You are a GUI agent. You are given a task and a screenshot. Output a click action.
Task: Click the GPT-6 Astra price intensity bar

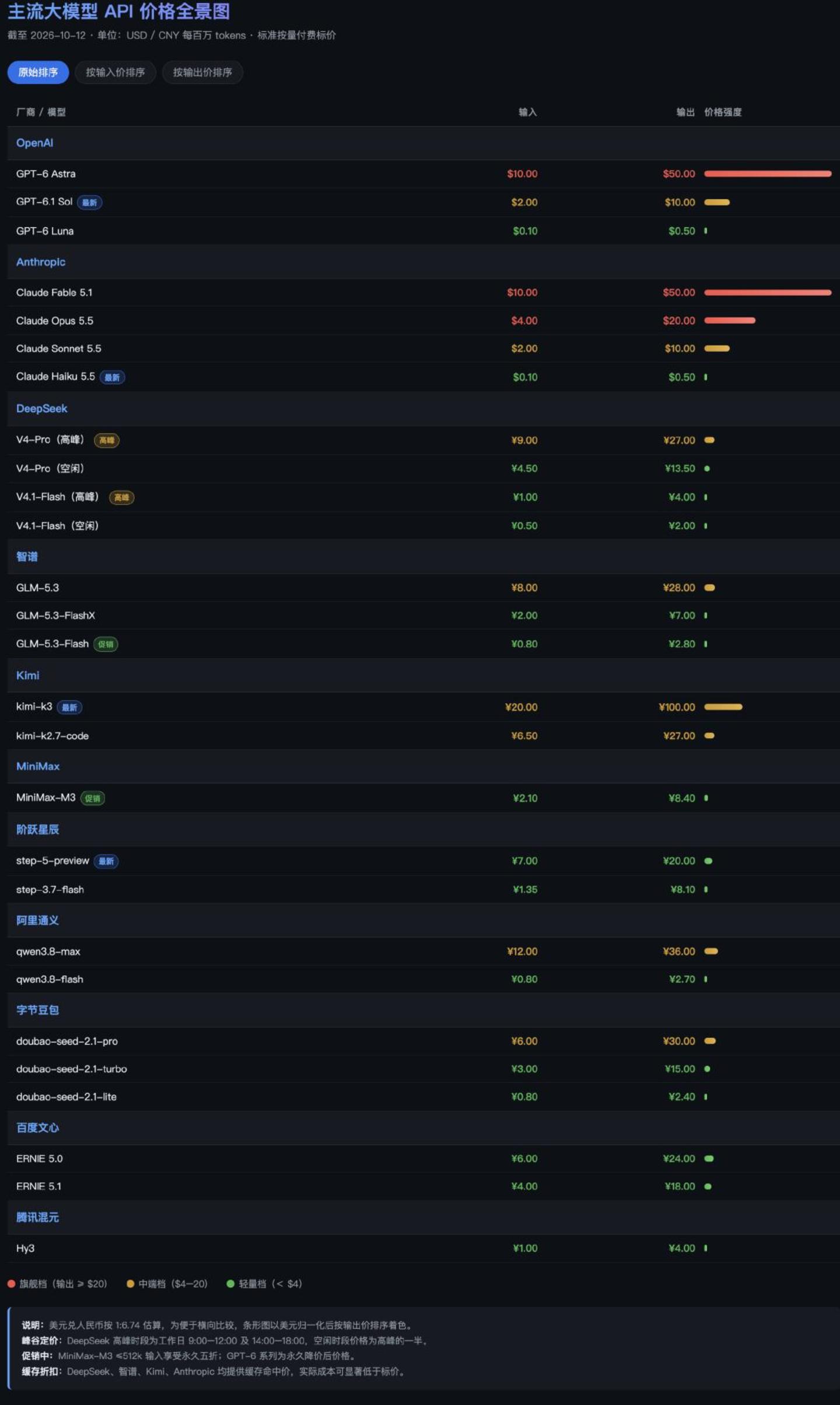pyautogui.click(x=768, y=174)
